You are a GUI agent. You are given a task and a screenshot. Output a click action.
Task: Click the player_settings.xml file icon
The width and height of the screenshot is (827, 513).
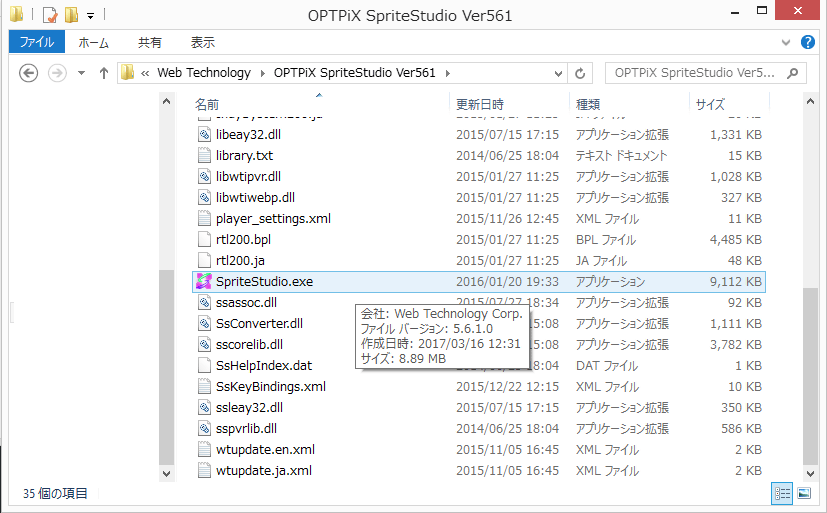[x=204, y=218]
